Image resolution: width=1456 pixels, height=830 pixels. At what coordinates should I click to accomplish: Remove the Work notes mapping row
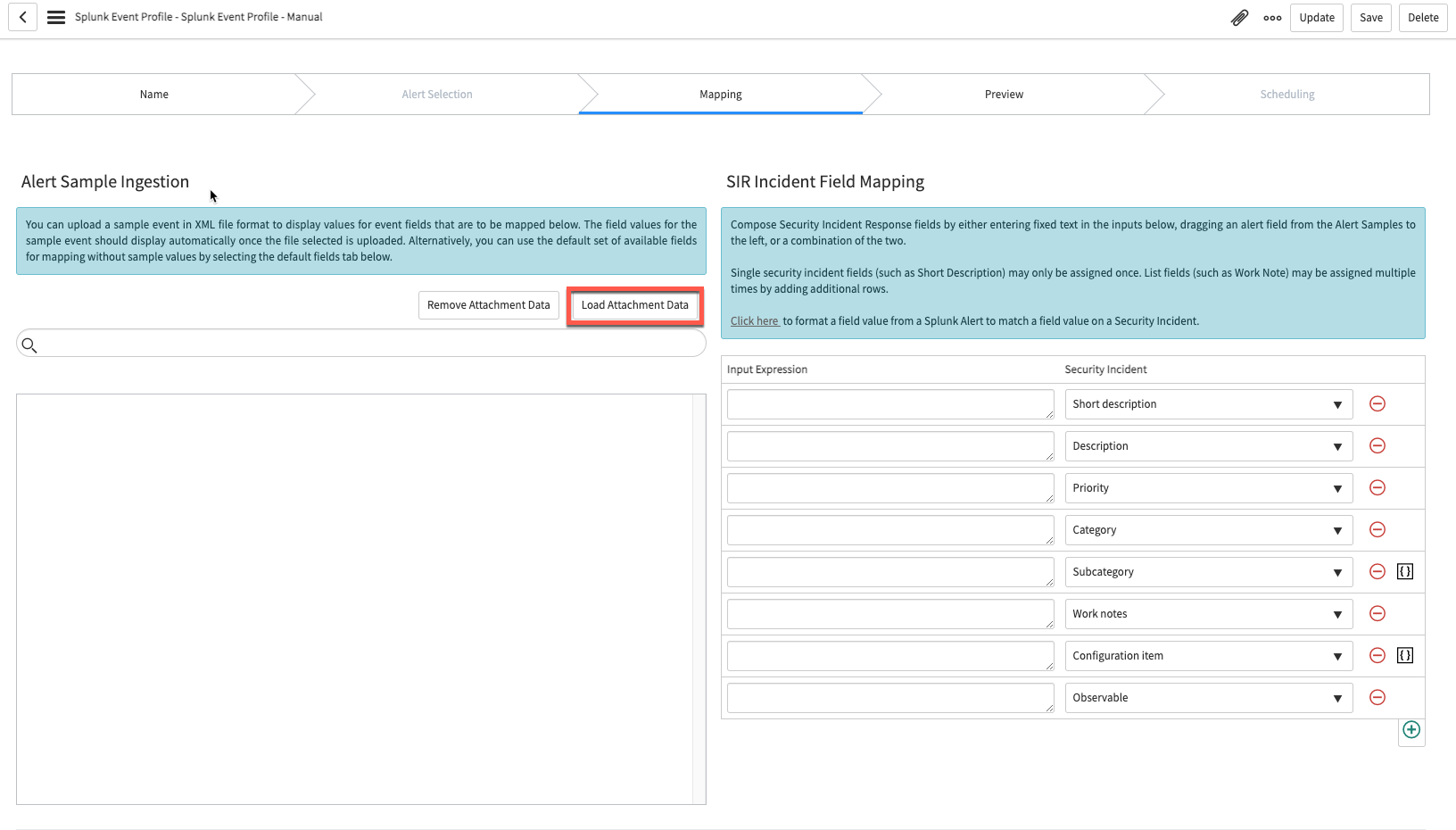[1377, 614]
